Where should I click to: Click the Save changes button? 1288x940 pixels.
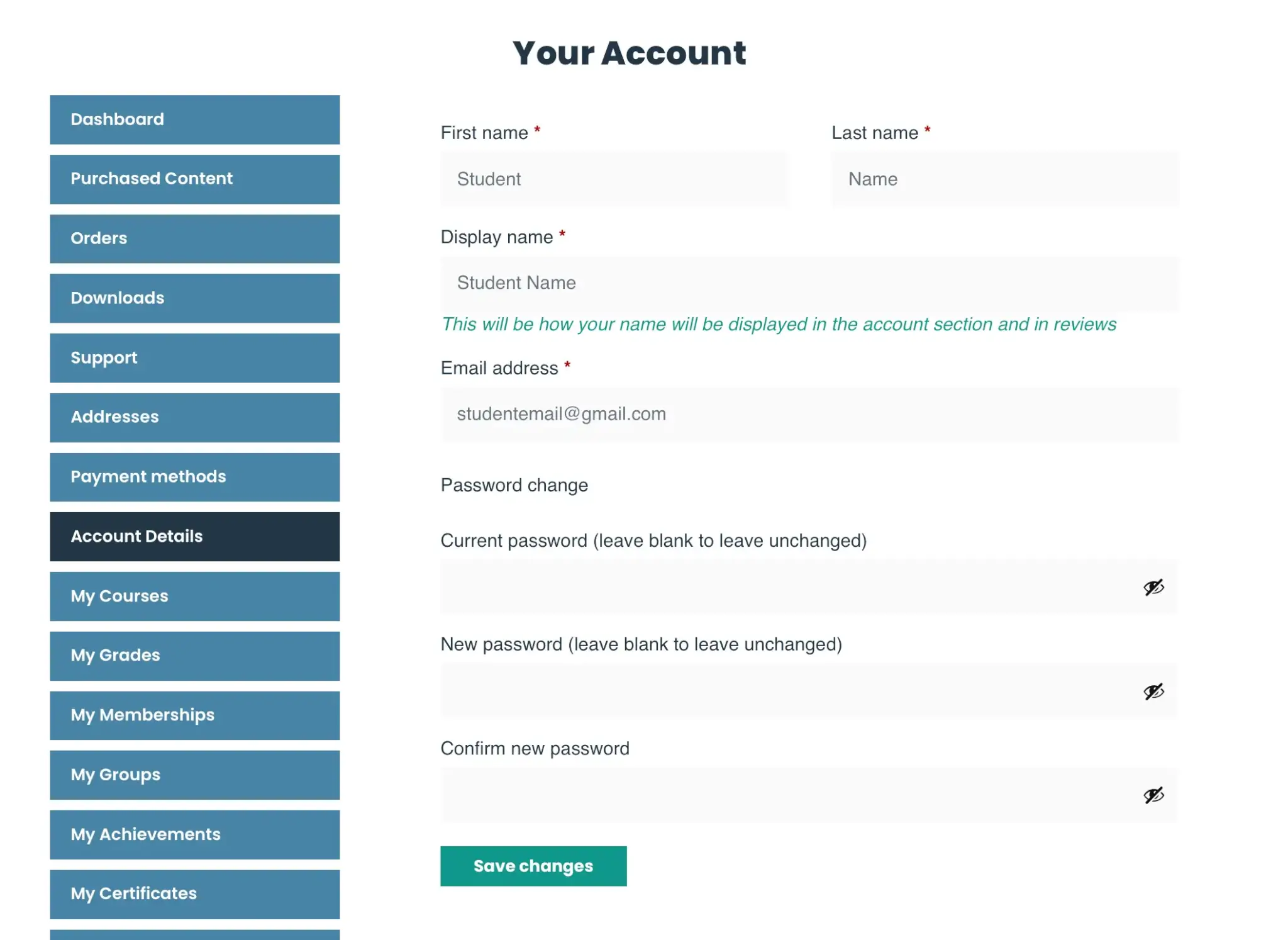[x=533, y=866]
